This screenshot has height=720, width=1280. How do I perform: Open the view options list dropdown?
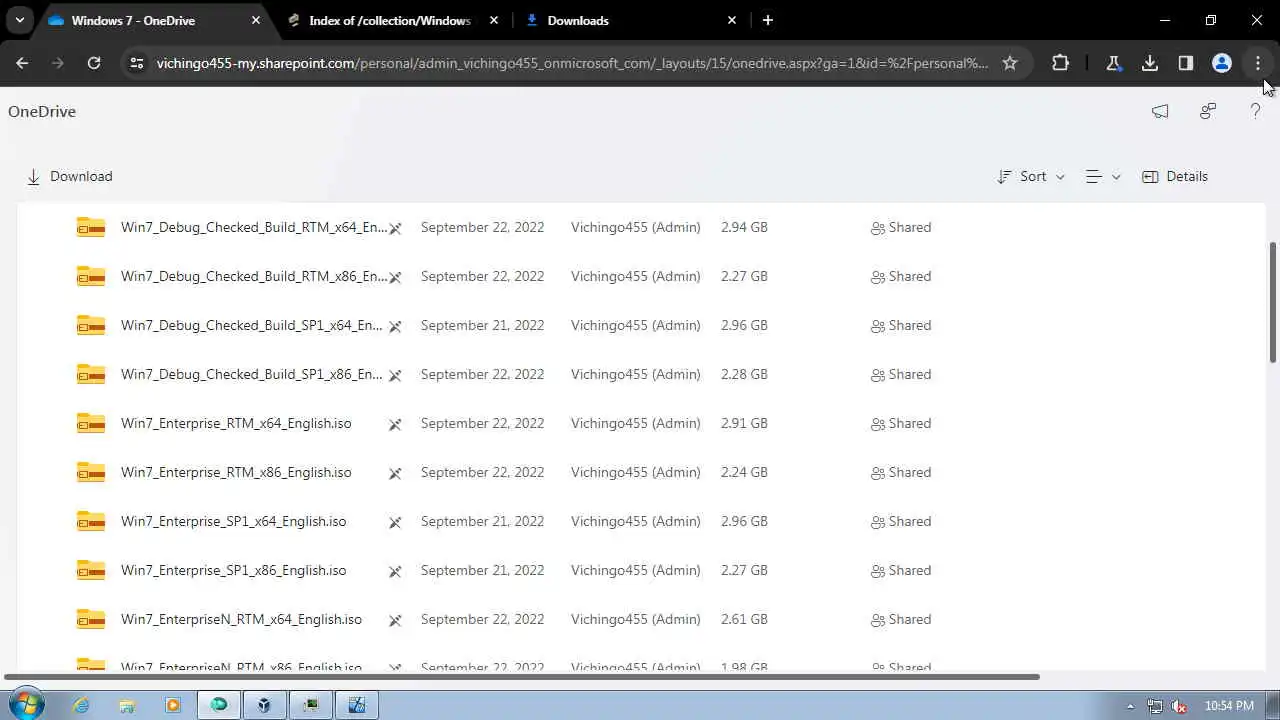pyautogui.click(x=1103, y=176)
